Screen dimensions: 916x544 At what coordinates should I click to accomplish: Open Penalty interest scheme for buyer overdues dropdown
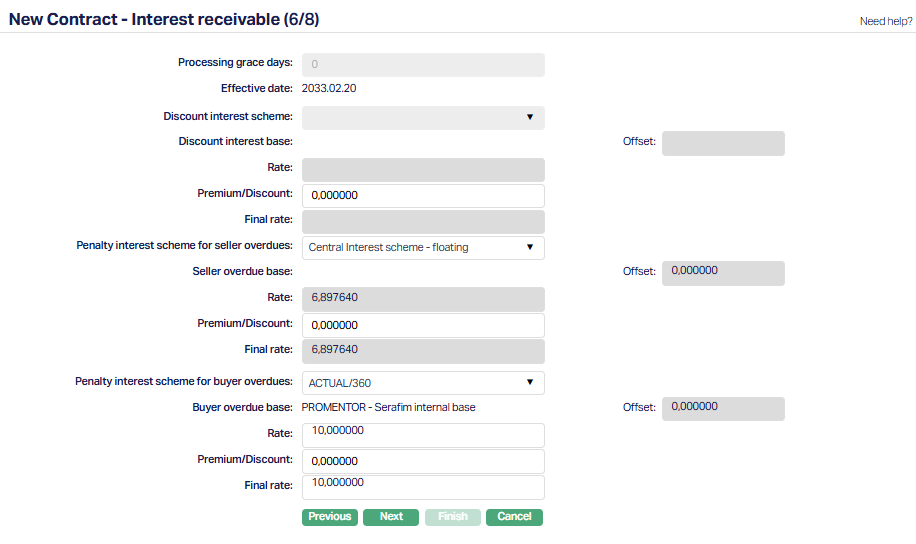tap(423, 383)
